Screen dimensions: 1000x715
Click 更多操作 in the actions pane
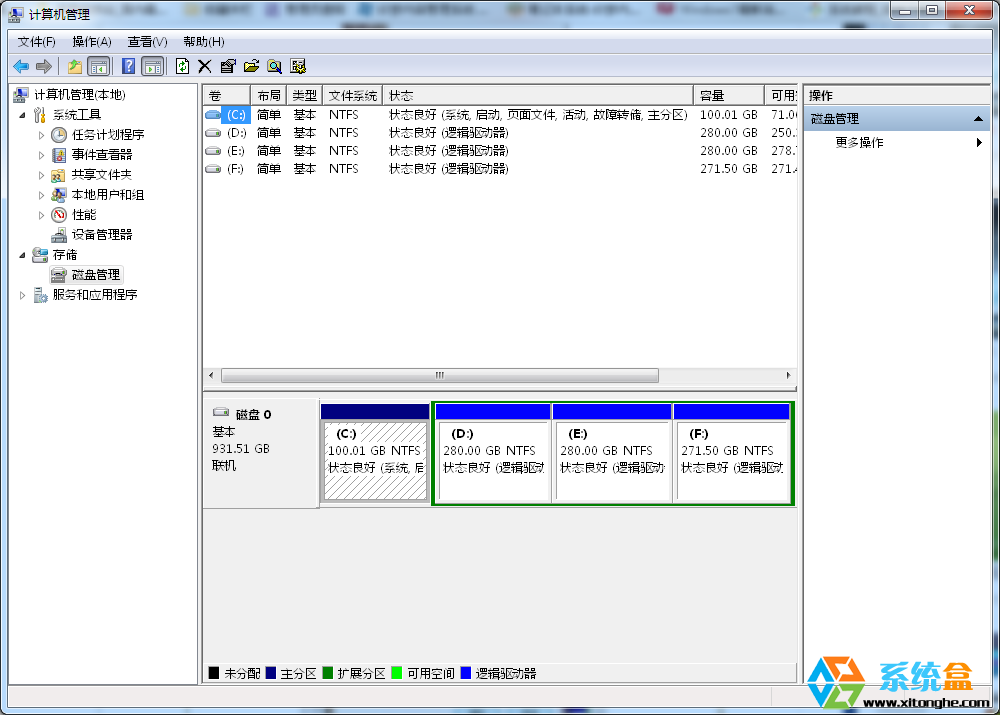pyautogui.click(x=859, y=143)
